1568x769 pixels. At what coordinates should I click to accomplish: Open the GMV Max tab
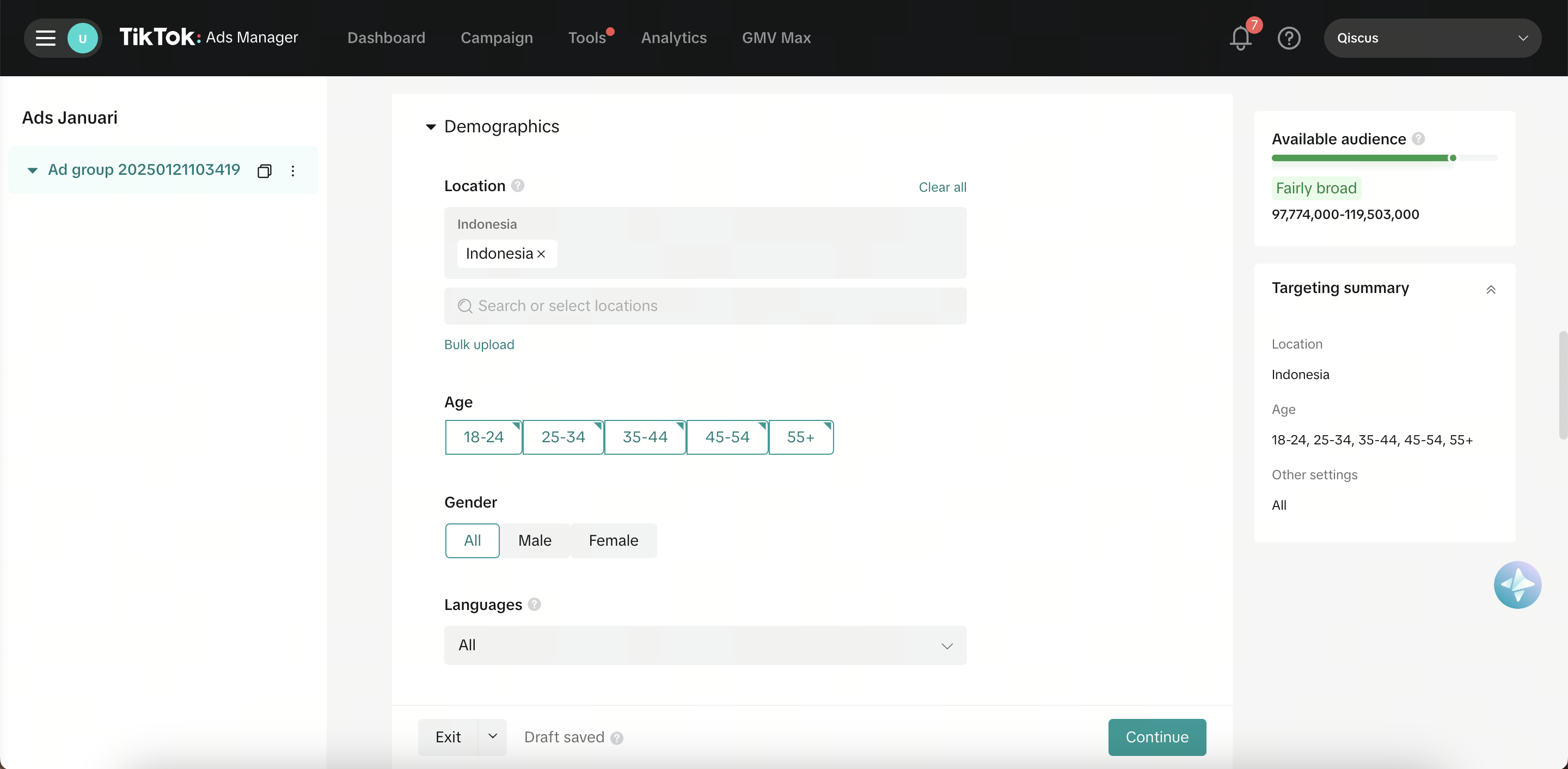point(776,38)
